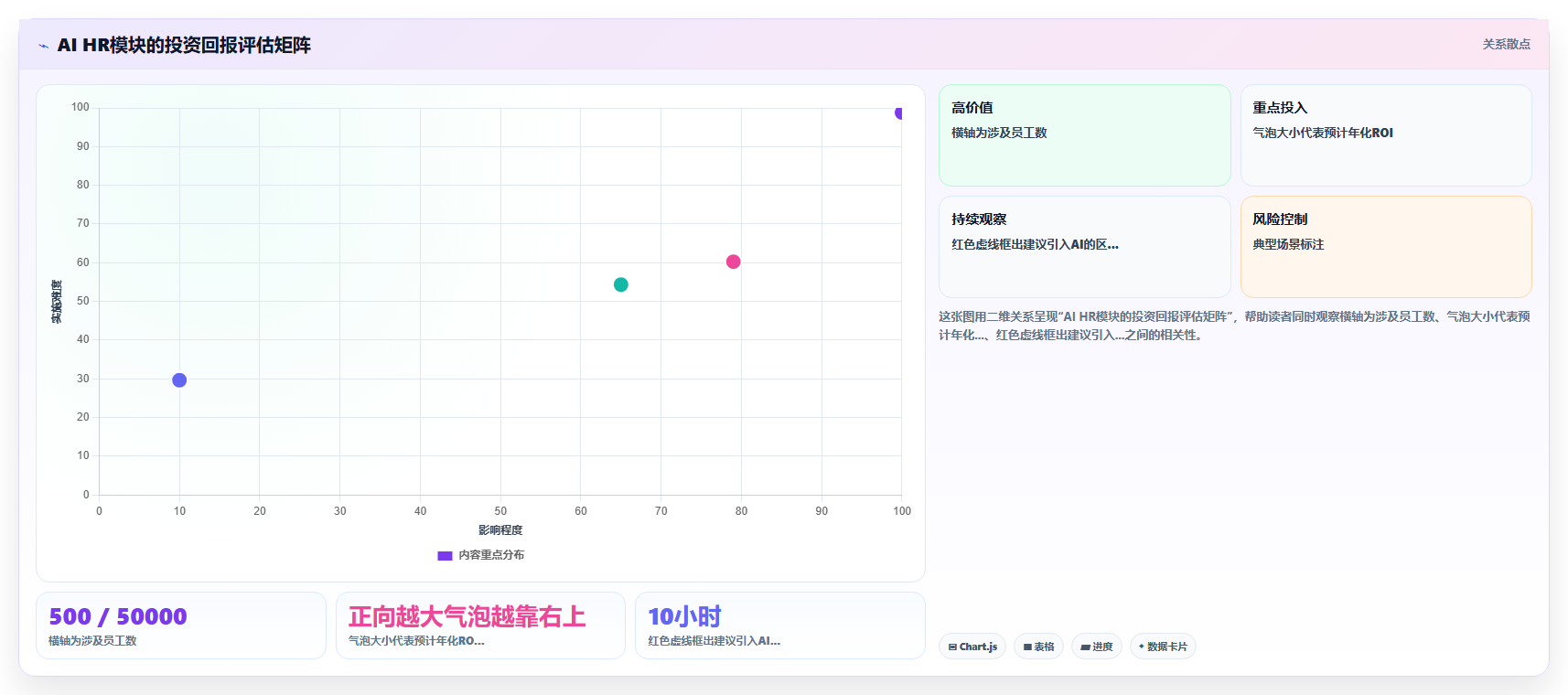The height and width of the screenshot is (695, 1568).
Task: Click the 实施难度 y-axis title
Action: (57, 302)
